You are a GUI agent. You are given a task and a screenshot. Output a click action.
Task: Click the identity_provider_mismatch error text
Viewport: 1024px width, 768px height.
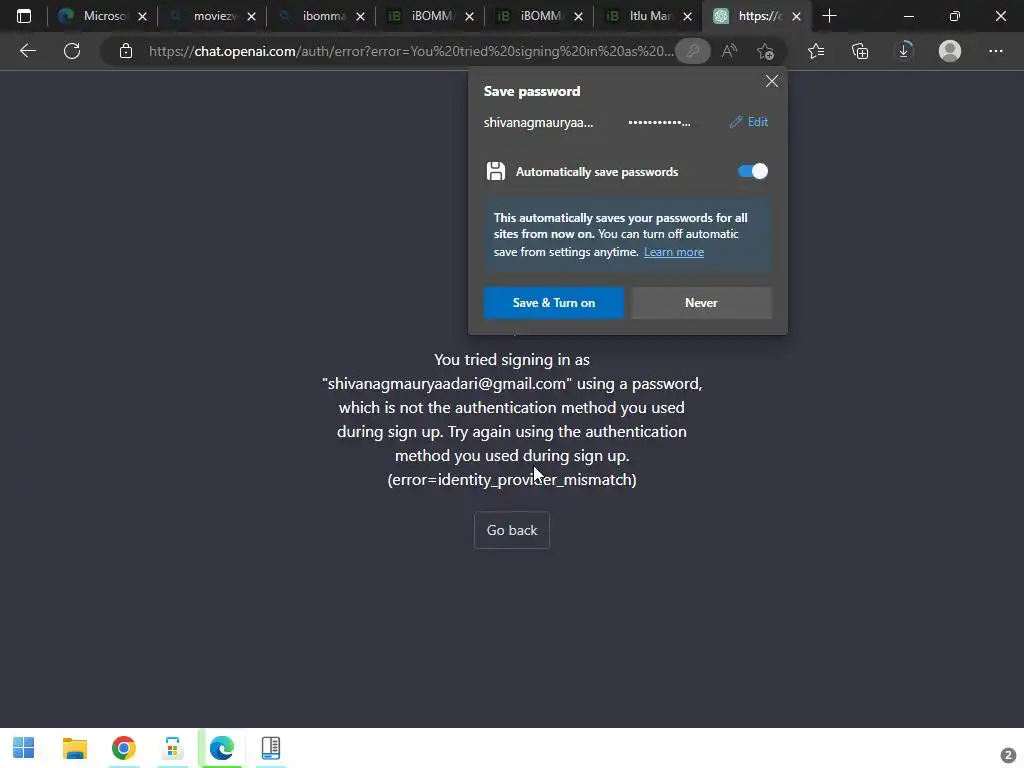pyautogui.click(x=512, y=480)
